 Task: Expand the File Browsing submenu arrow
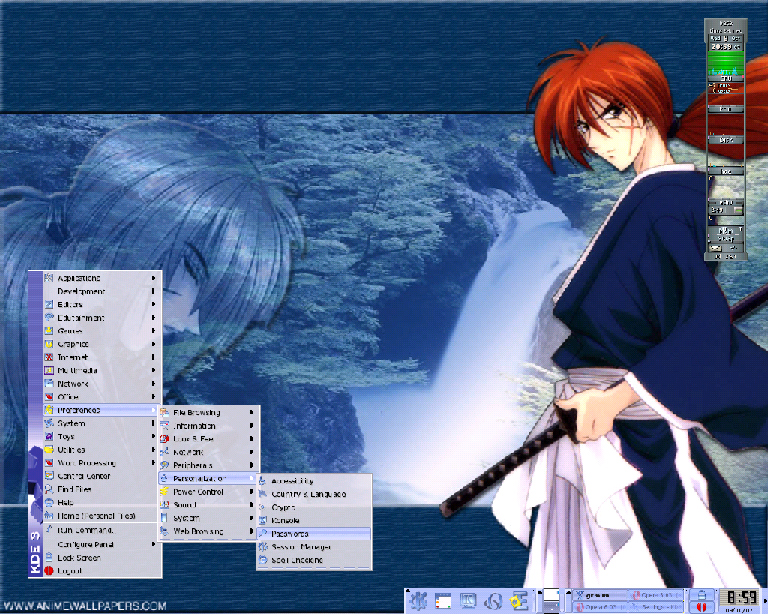[251, 413]
